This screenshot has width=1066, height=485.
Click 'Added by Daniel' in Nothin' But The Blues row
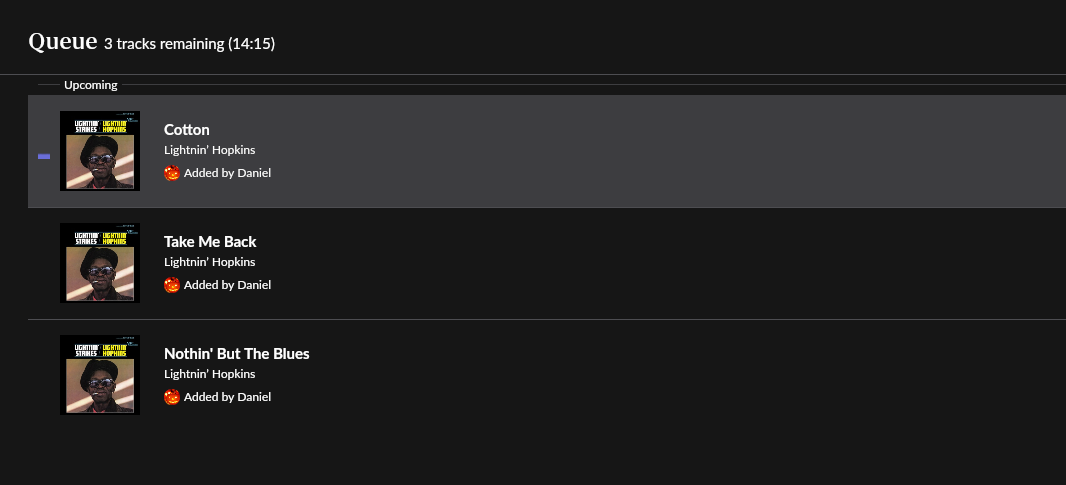[227, 397]
